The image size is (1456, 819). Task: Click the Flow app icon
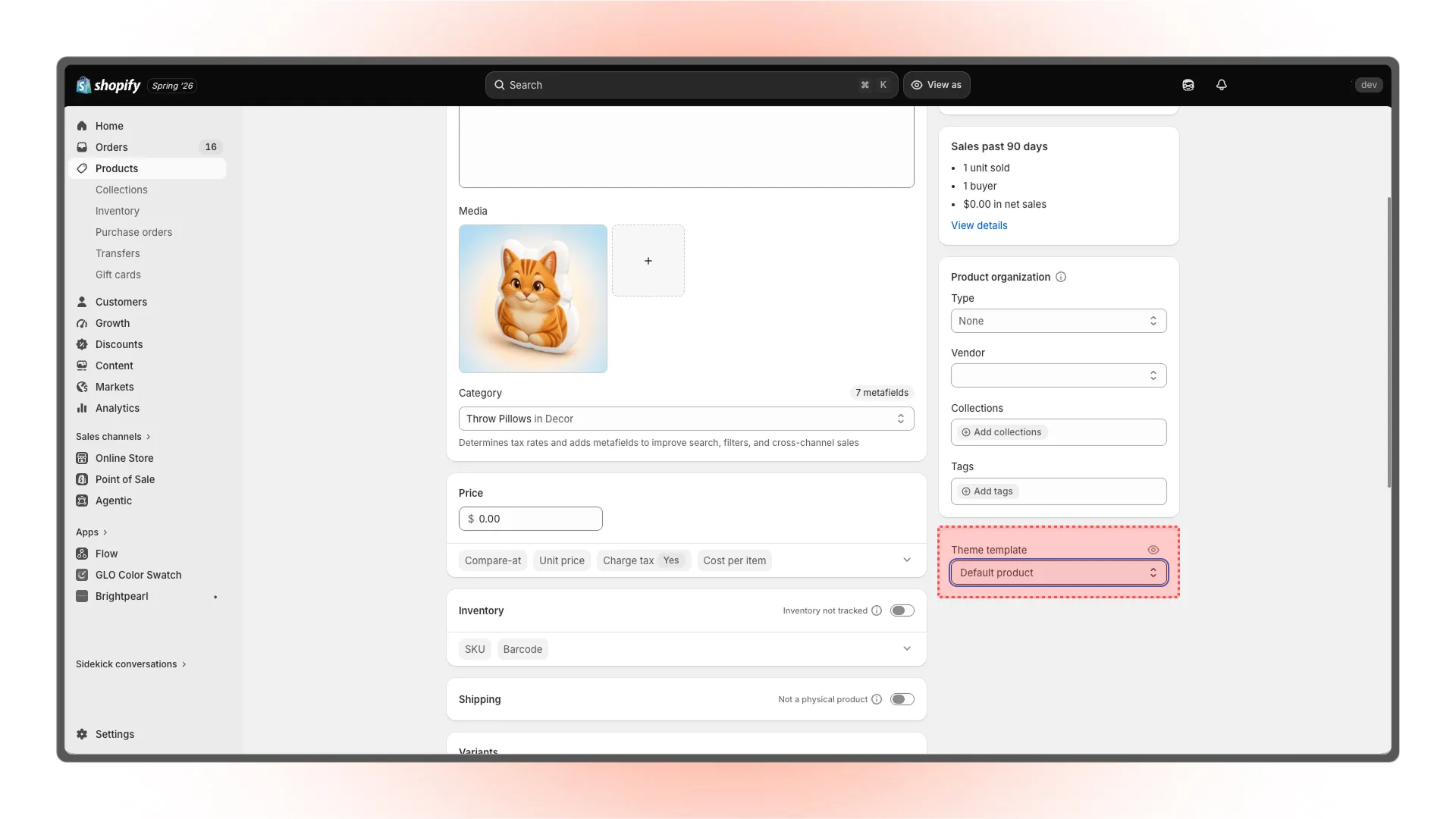click(x=82, y=554)
